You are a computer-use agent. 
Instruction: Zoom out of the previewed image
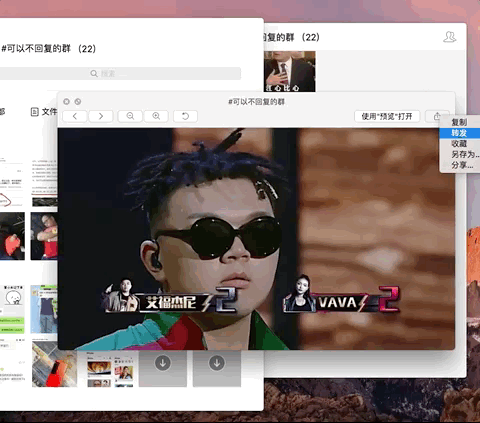pyautogui.click(x=130, y=116)
